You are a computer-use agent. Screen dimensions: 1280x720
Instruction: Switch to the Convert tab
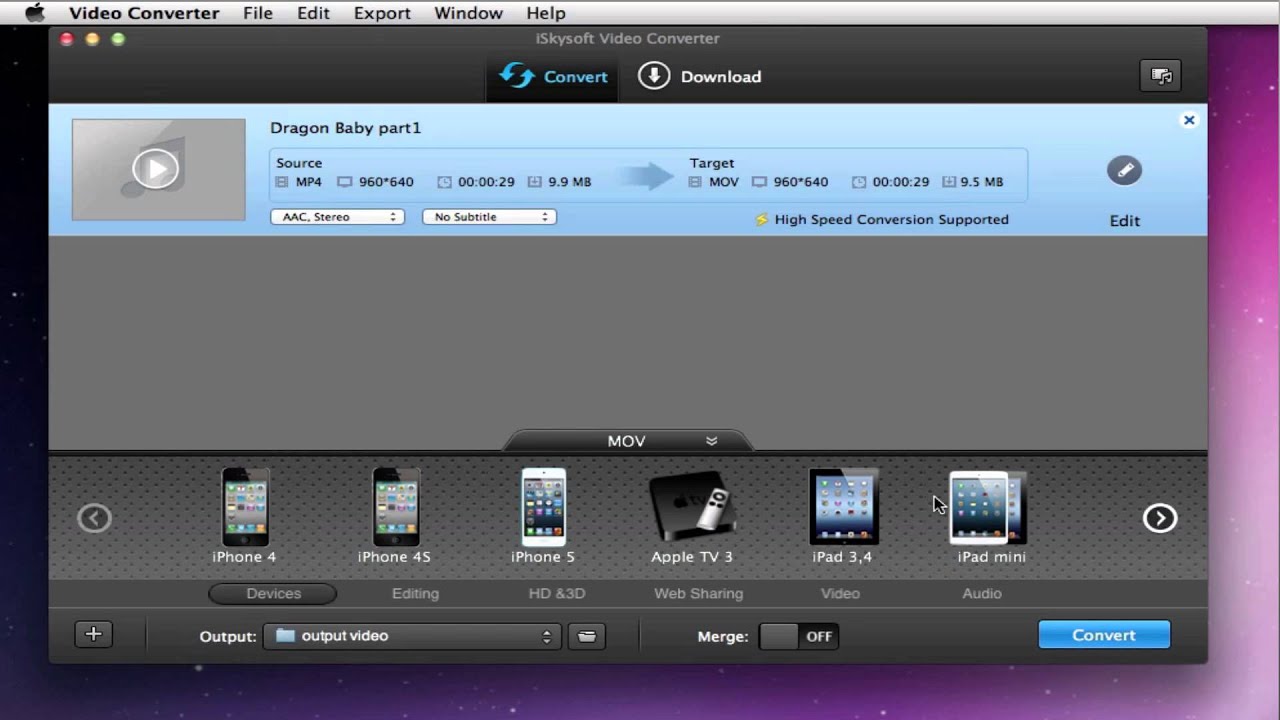pos(553,76)
